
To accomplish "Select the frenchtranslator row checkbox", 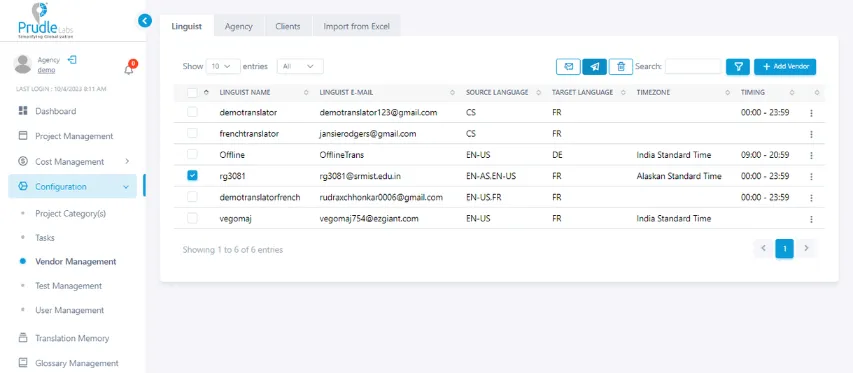I will click(192, 133).
